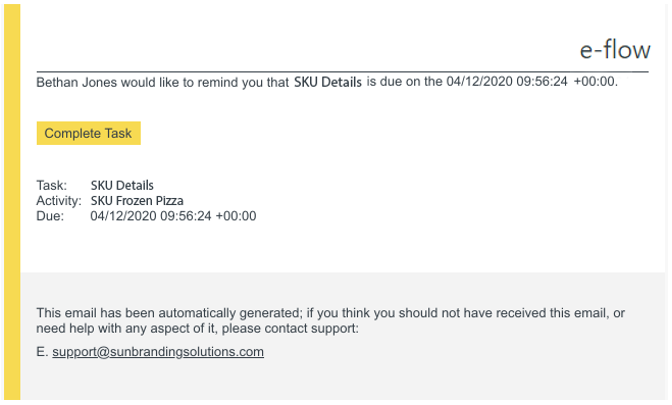
Task: Click the Activity: field label
Action: coord(59,201)
